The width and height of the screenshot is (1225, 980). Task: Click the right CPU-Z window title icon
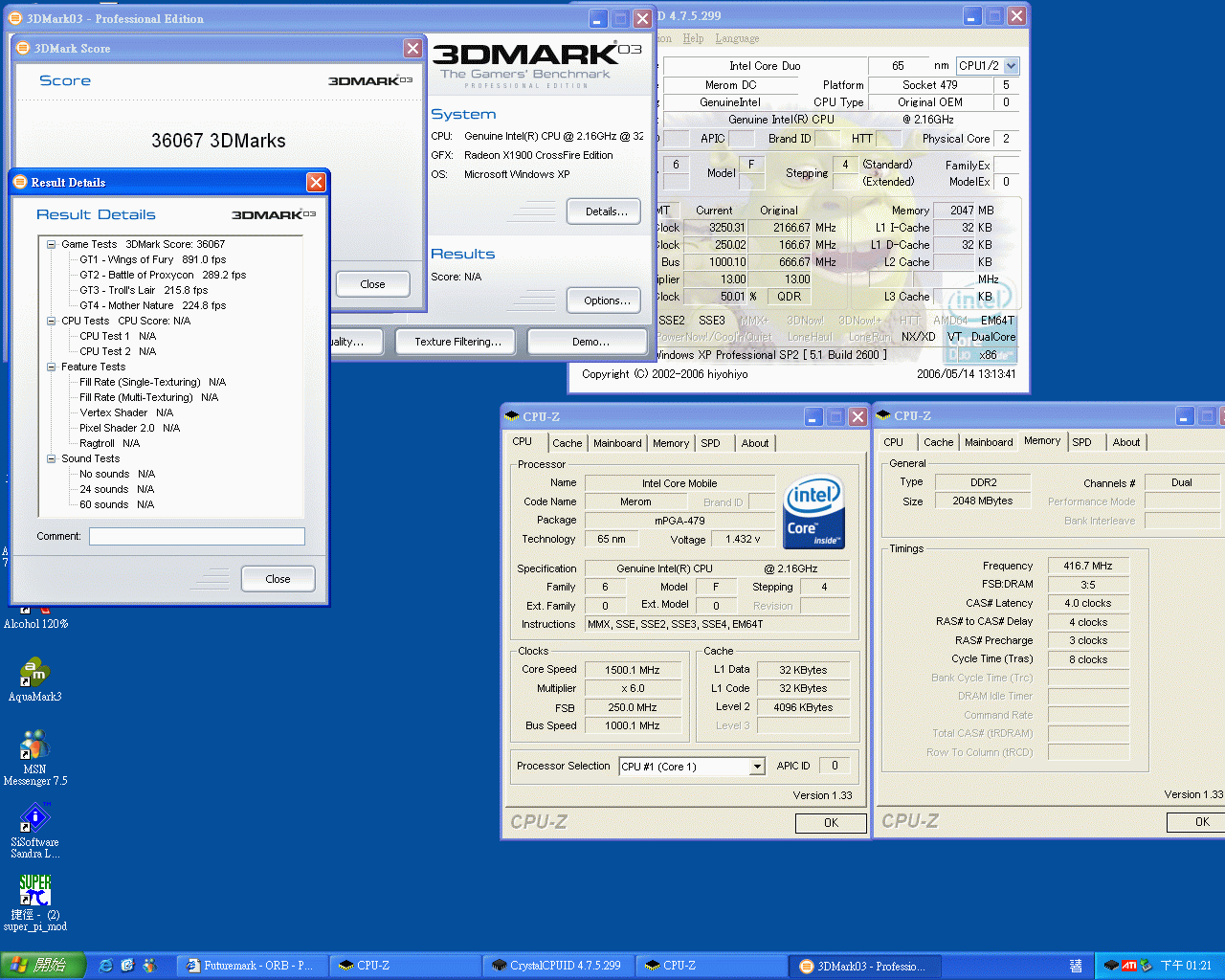click(x=883, y=415)
